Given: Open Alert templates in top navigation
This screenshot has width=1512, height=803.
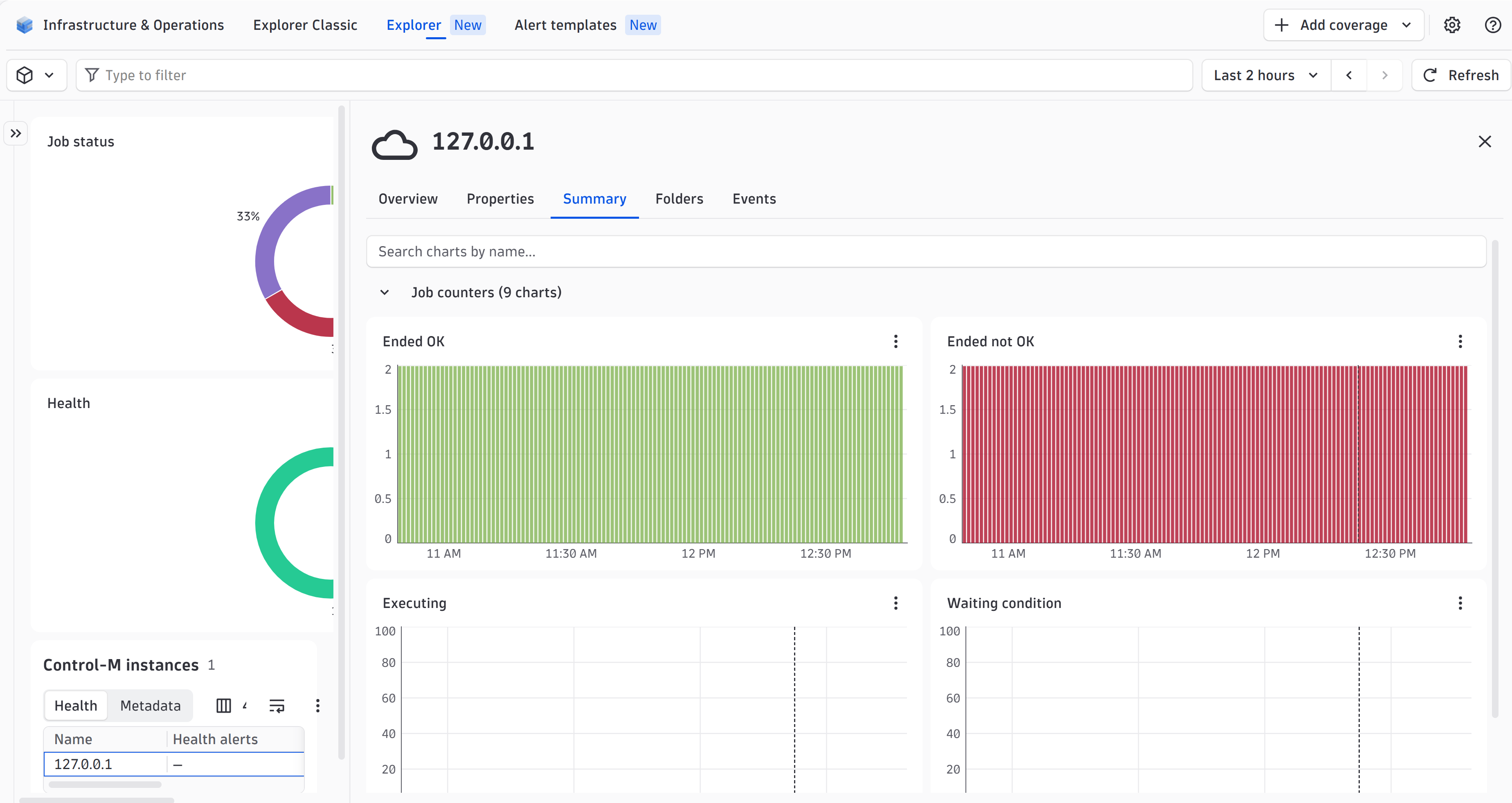Looking at the screenshot, I should (x=587, y=25).
